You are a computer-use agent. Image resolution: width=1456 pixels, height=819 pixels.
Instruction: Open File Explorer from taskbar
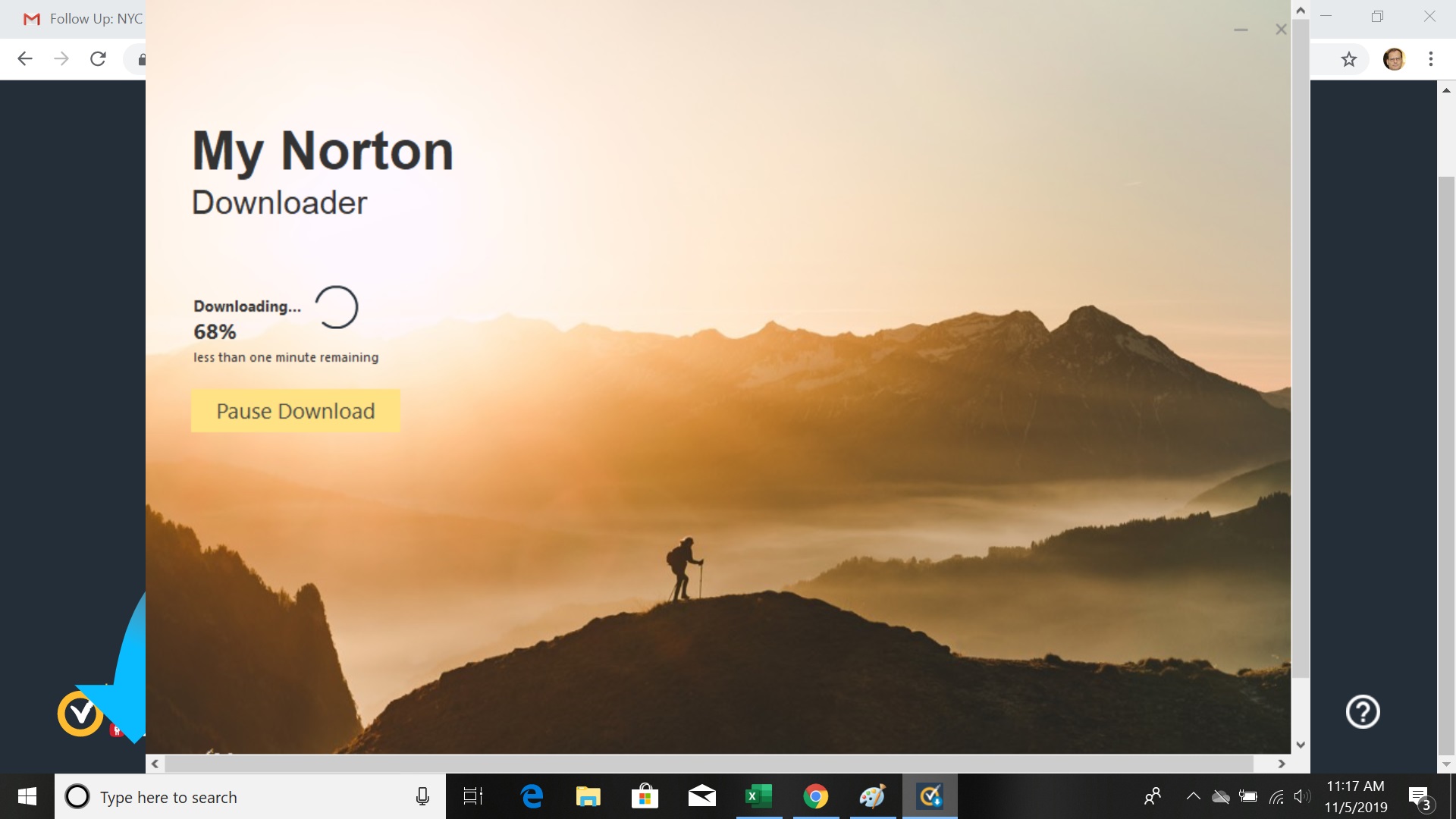pos(588,796)
